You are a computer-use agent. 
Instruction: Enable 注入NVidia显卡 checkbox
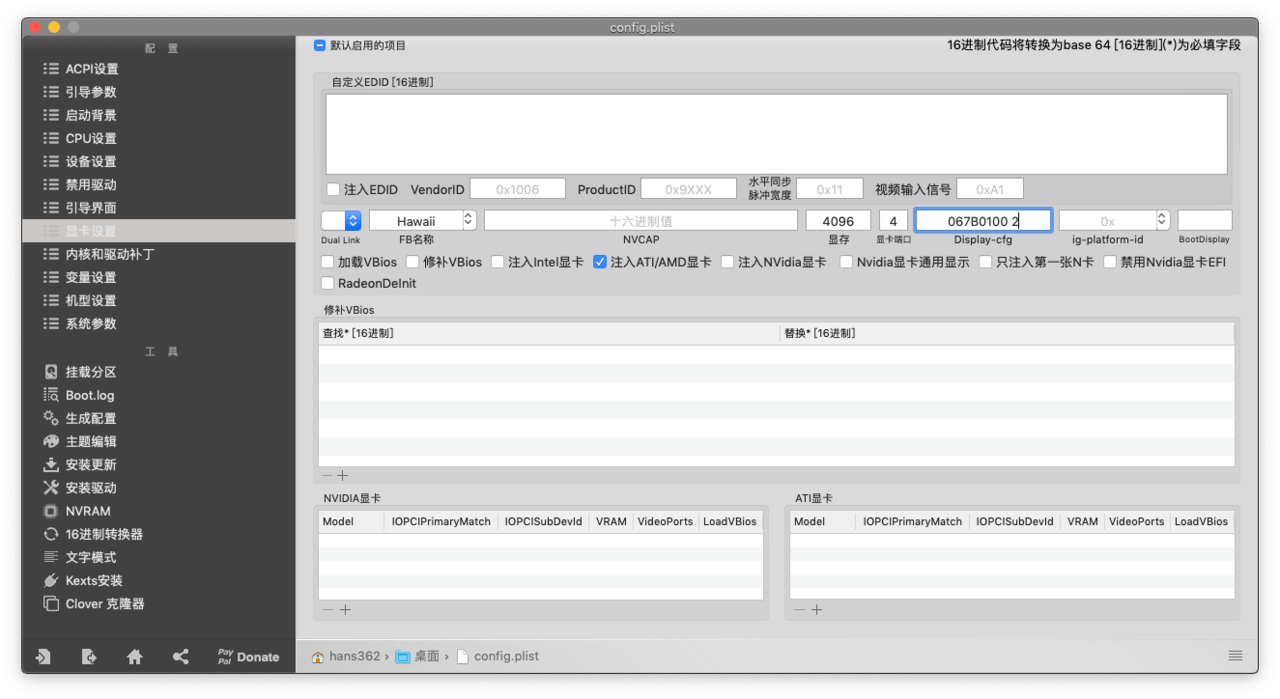click(x=727, y=262)
